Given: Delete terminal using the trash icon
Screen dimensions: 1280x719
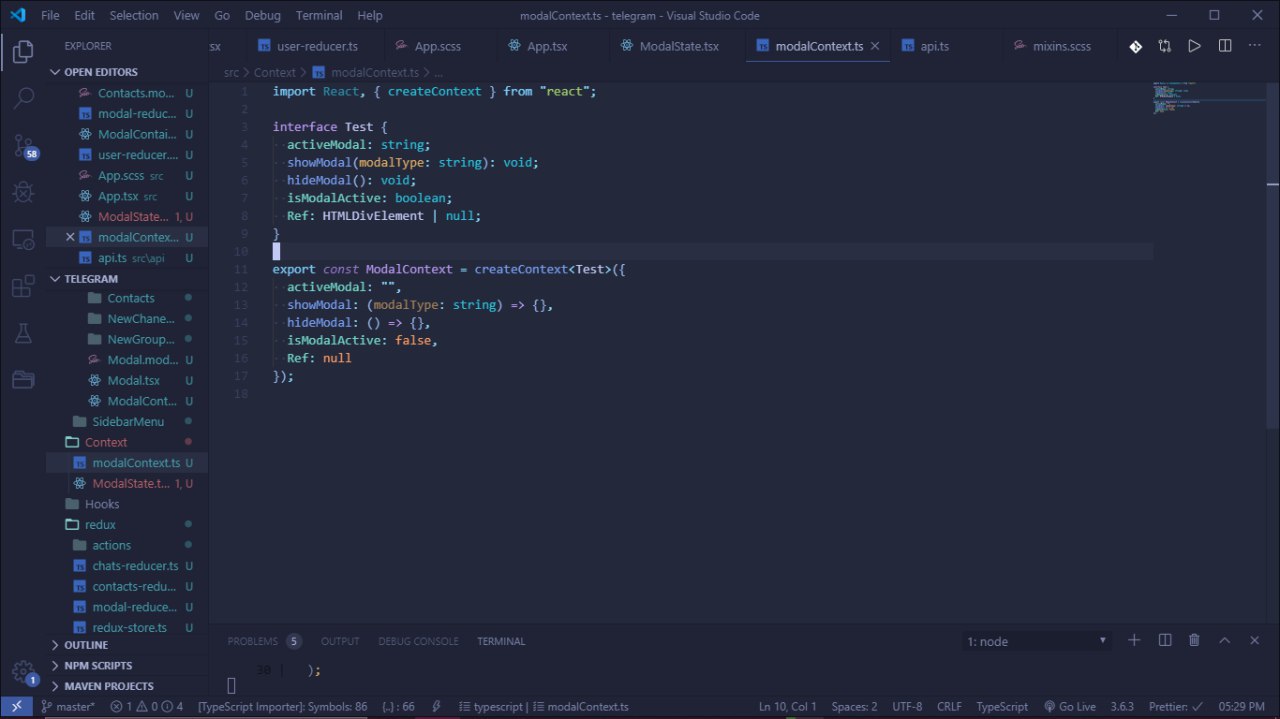Looking at the screenshot, I should tap(1194, 641).
